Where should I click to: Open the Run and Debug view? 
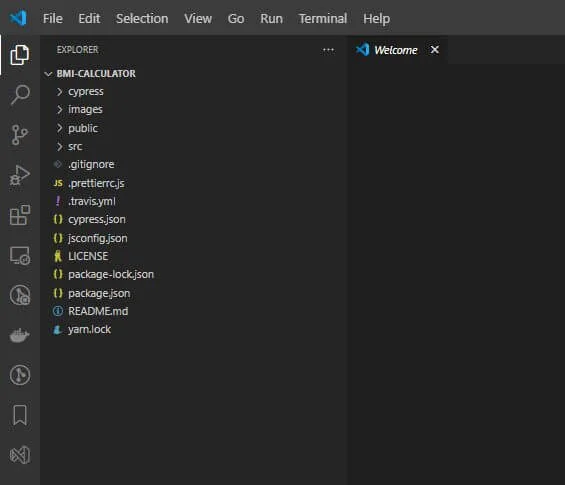(x=19, y=175)
